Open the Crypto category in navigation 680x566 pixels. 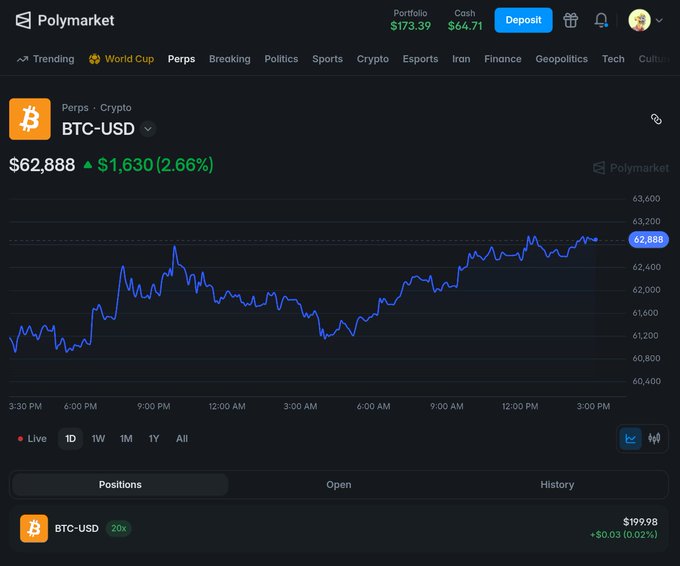coord(373,59)
